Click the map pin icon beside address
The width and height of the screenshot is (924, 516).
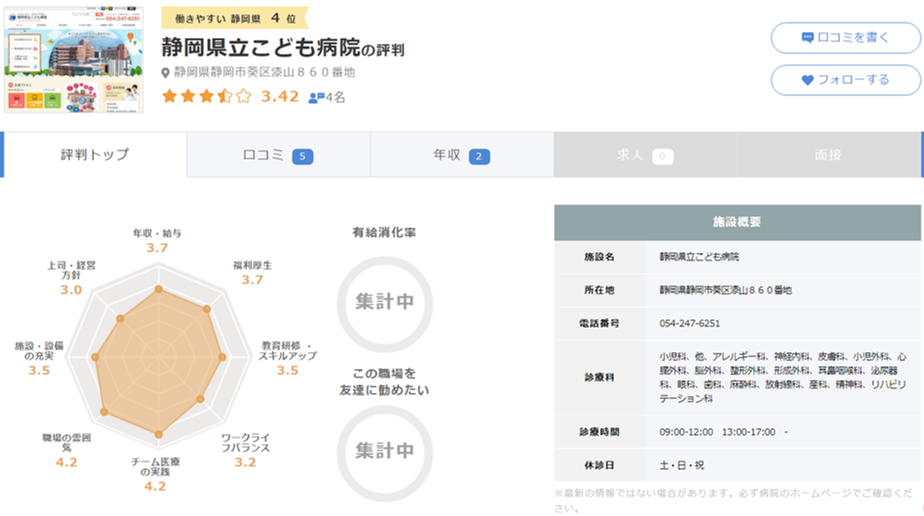coord(166,73)
